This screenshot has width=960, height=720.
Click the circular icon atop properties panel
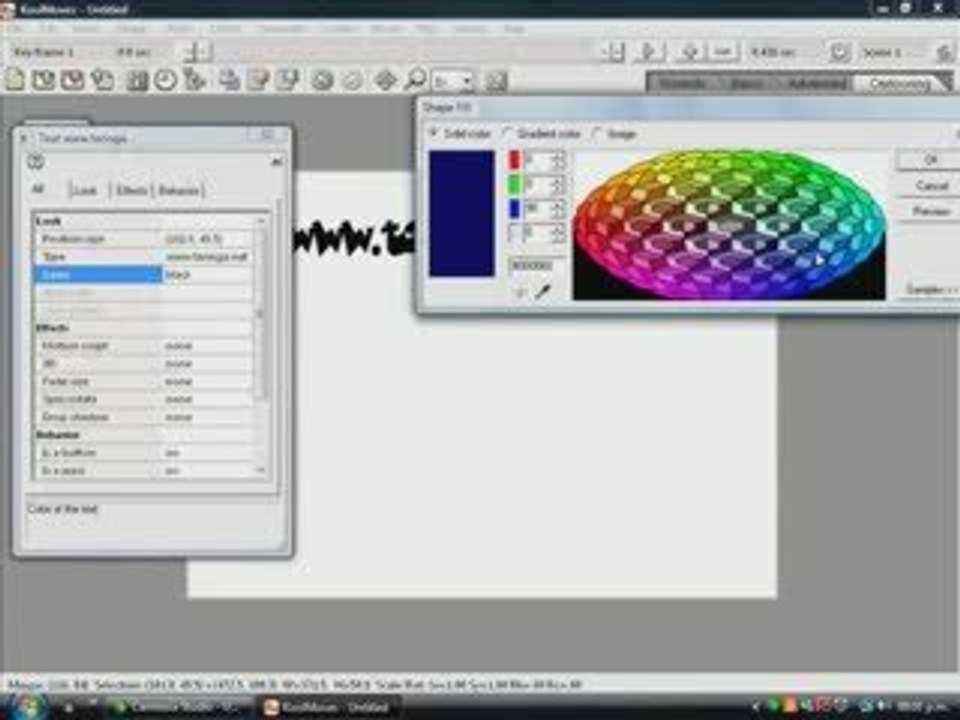(x=36, y=162)
